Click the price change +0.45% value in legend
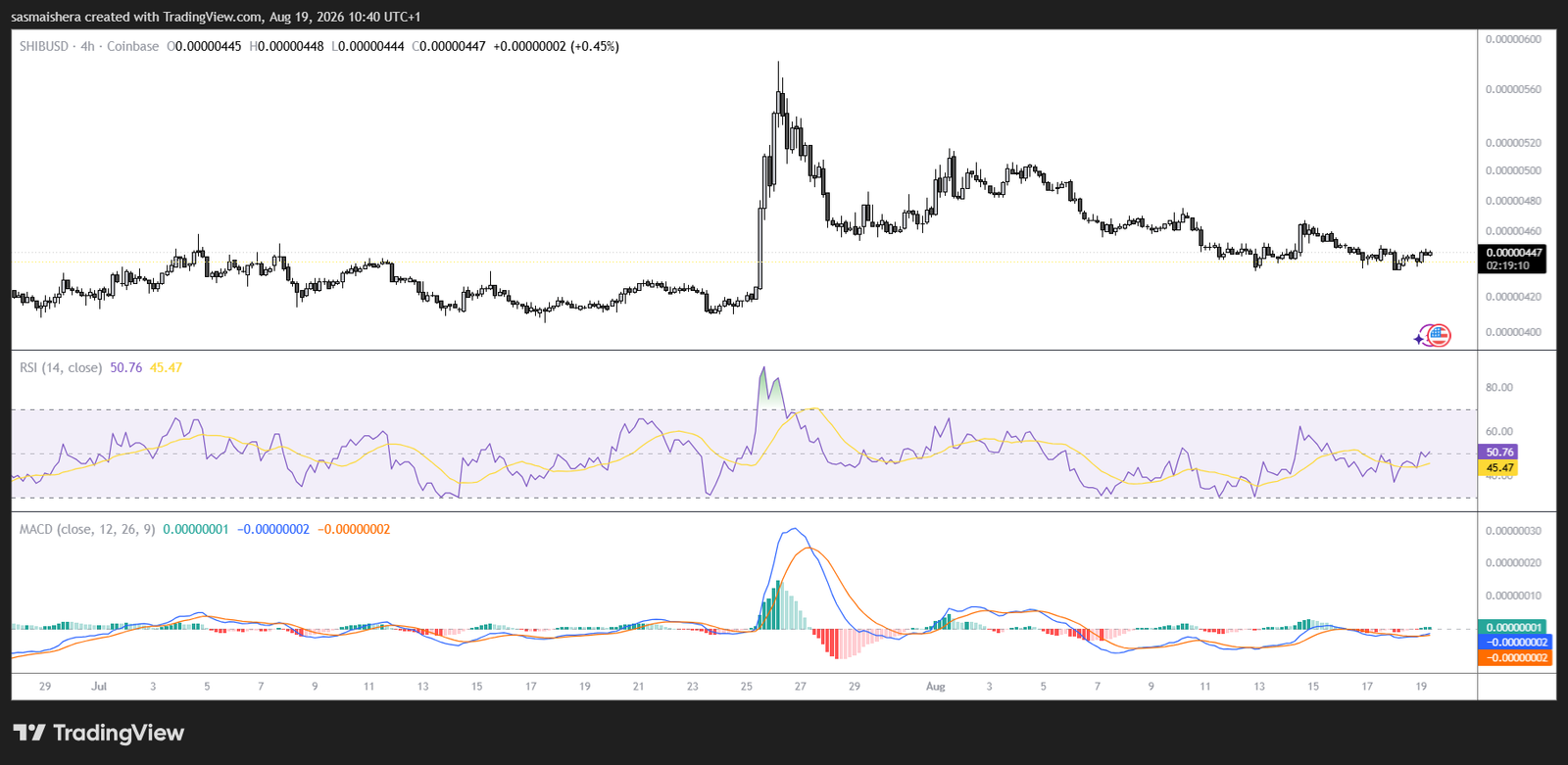This screenshot has height=765, width=1568. [x=595, y=46]
